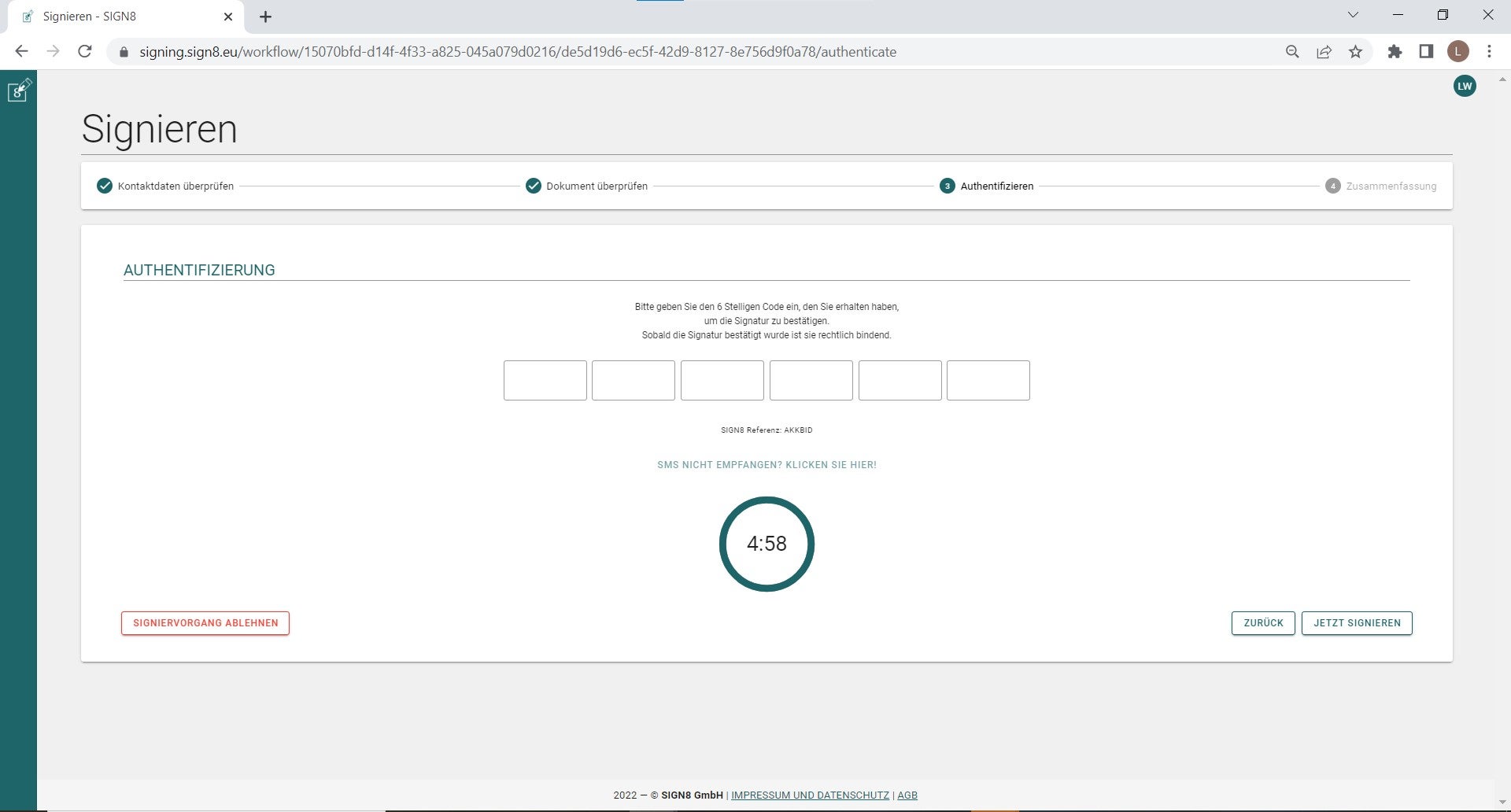Close the Signieren - SIGN8 tab
Image resolution: width=1511 pixels, height=812 pixels.
(x=228, y=17)
